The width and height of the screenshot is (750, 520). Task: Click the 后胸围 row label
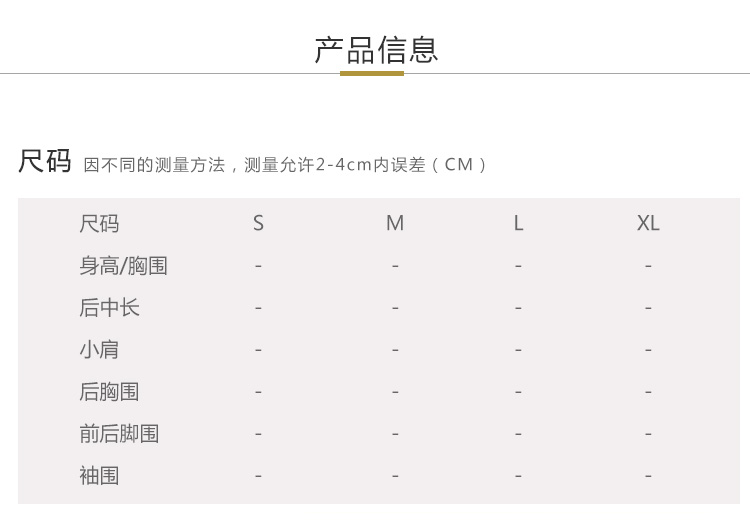point(109,392)
